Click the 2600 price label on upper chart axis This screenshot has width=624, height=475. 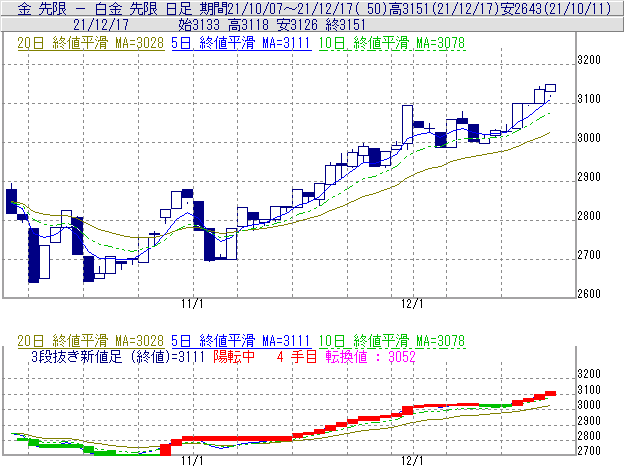tap(589, 294)
